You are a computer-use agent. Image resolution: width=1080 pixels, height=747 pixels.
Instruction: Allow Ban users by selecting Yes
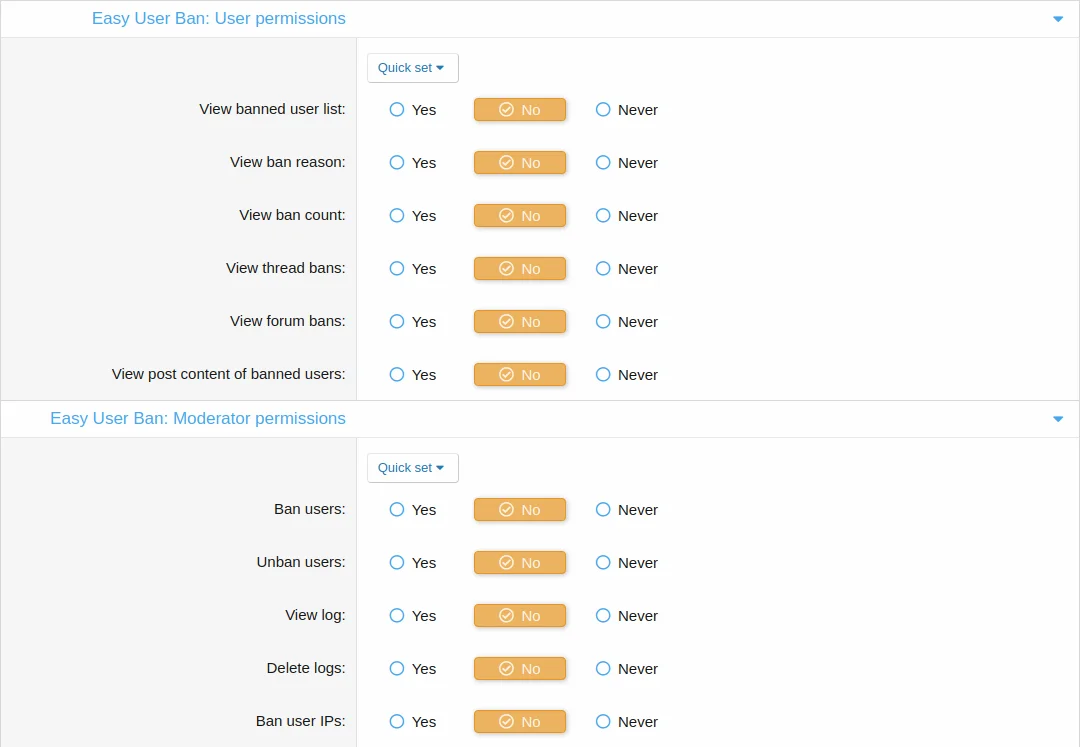tap(397, 510)
